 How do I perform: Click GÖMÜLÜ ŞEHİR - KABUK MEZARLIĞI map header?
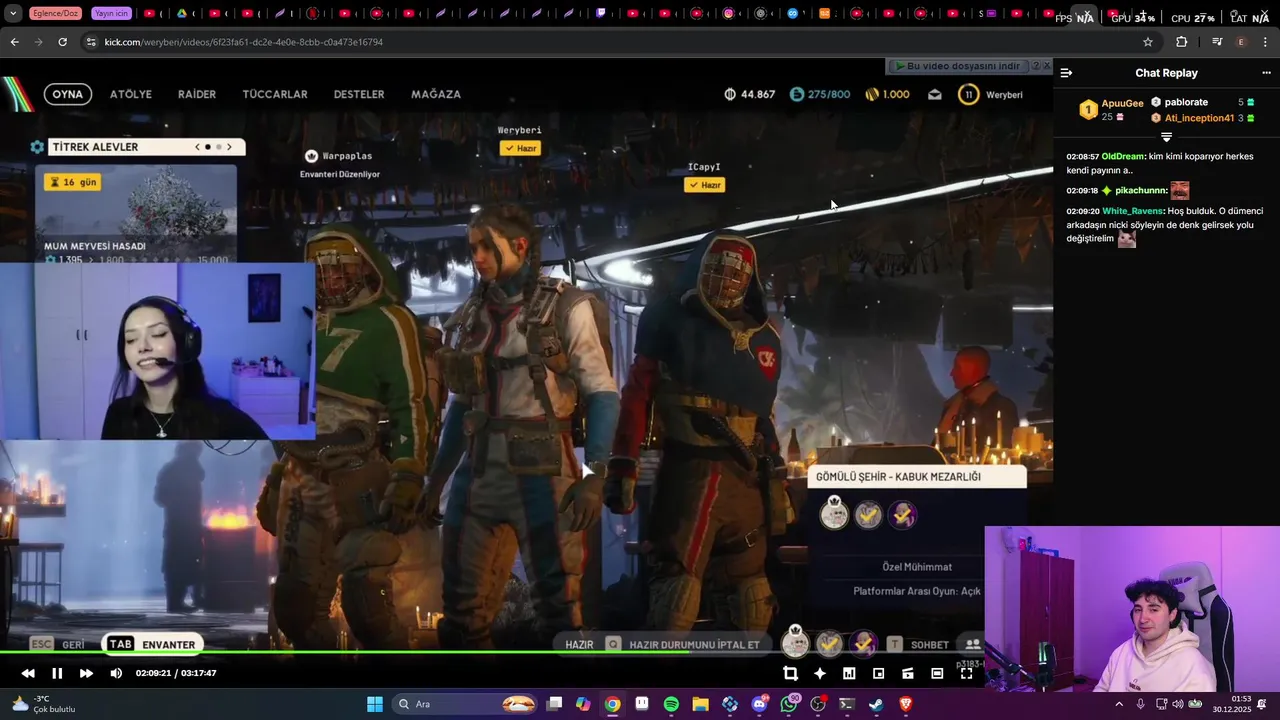917,477
